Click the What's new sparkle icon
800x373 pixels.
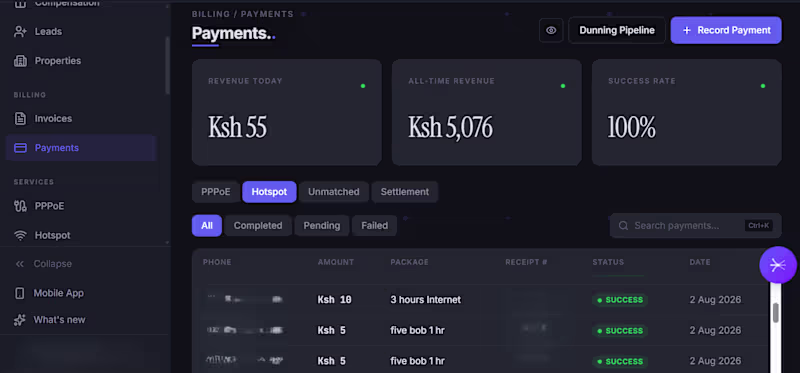[20, 320]
